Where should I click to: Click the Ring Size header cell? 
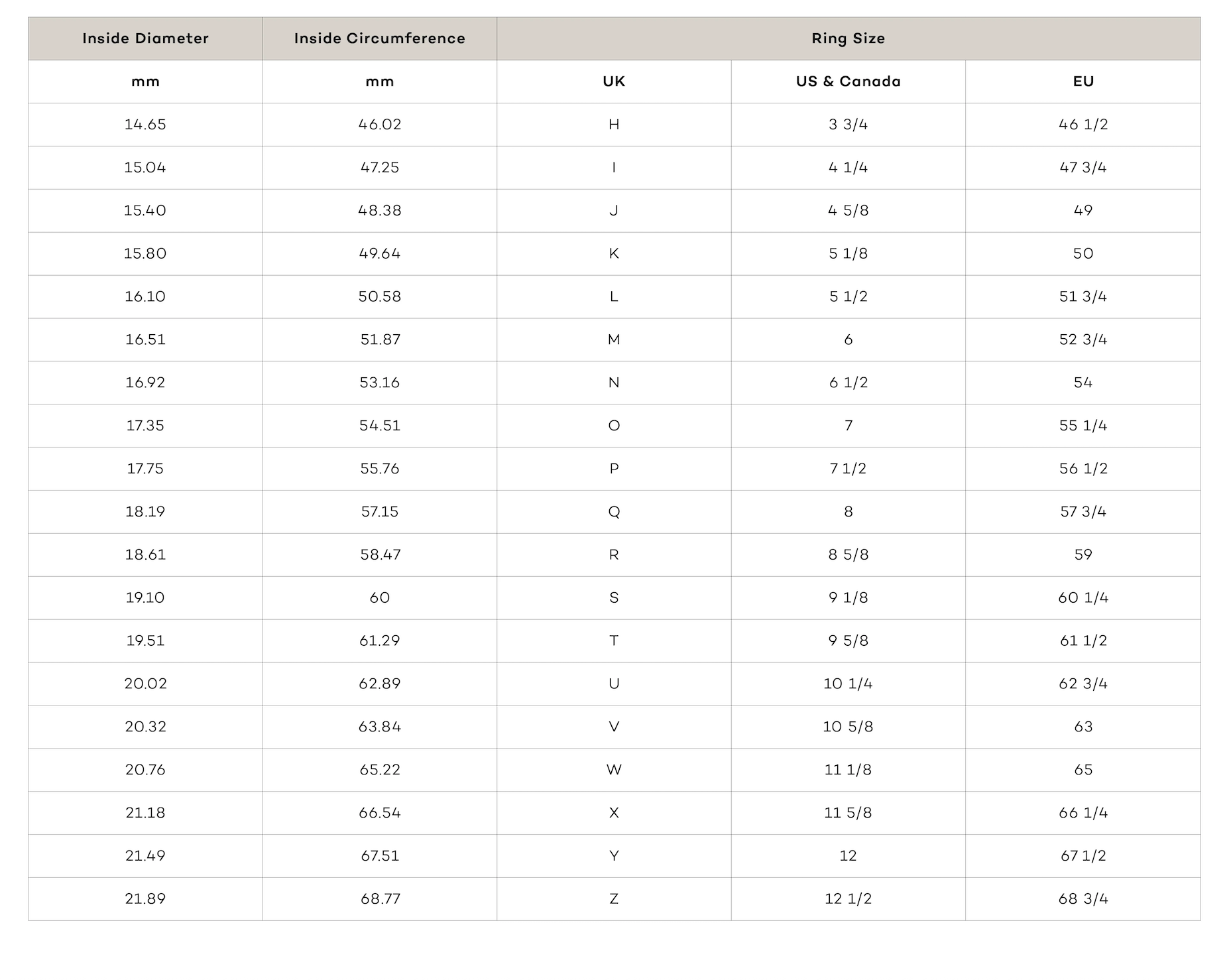click(x=848, y=38)
